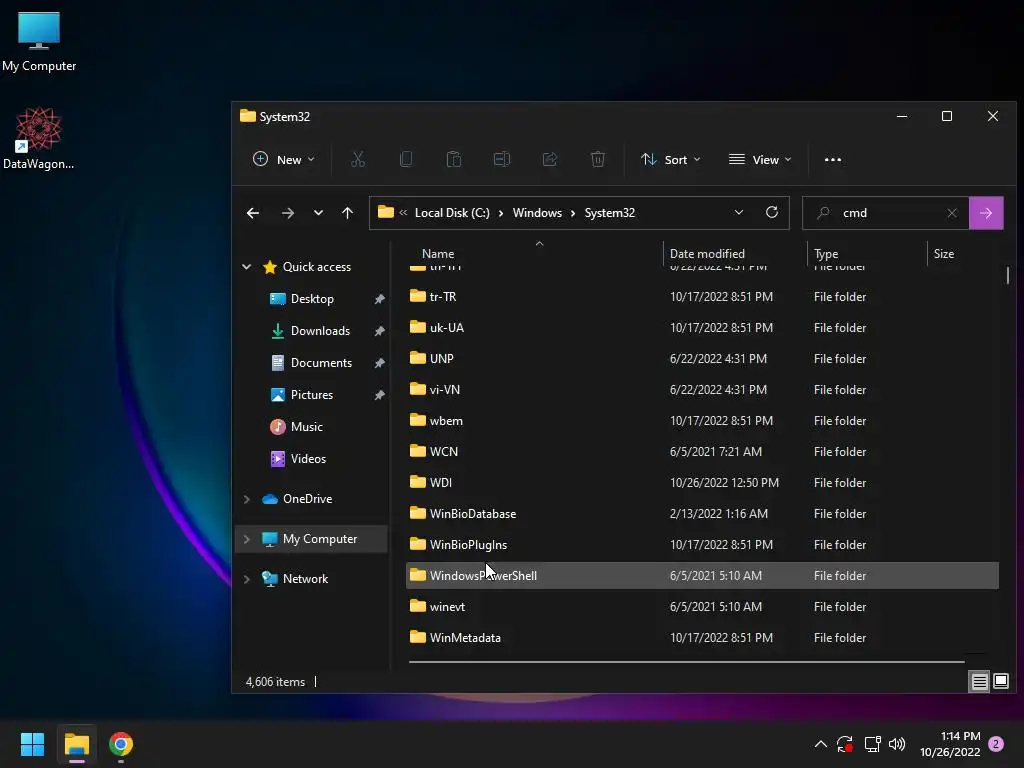Image resolution: width=1024 pixels, height=768 pixels.
Task: Select the WinMetadata folder
Action: point(702,637)
